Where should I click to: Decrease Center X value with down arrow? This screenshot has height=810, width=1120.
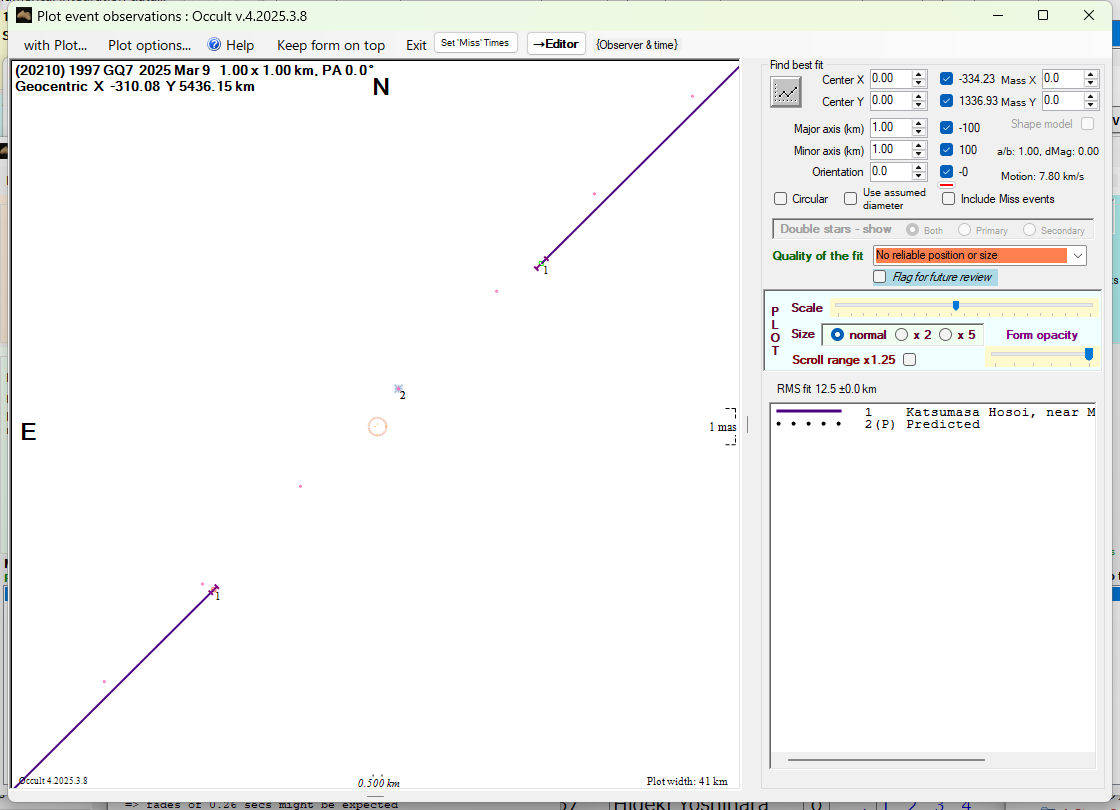coord(918,83)
